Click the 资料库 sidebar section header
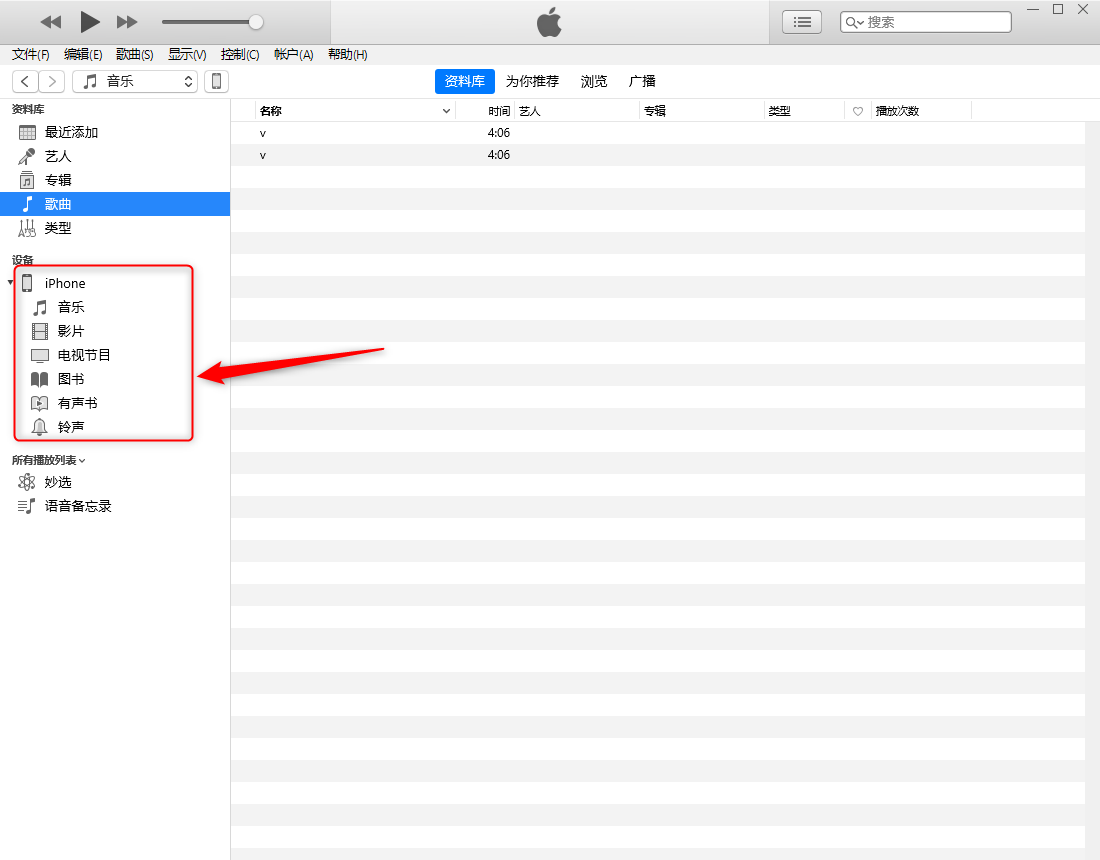 tap(28, 109)
